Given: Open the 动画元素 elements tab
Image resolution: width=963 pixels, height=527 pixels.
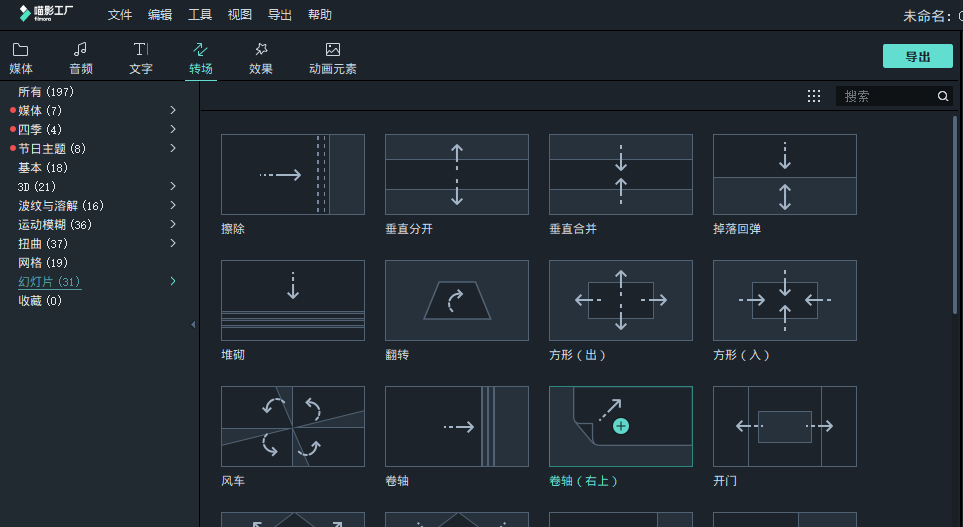Looking at the screenshot, I should coord(332,58).
